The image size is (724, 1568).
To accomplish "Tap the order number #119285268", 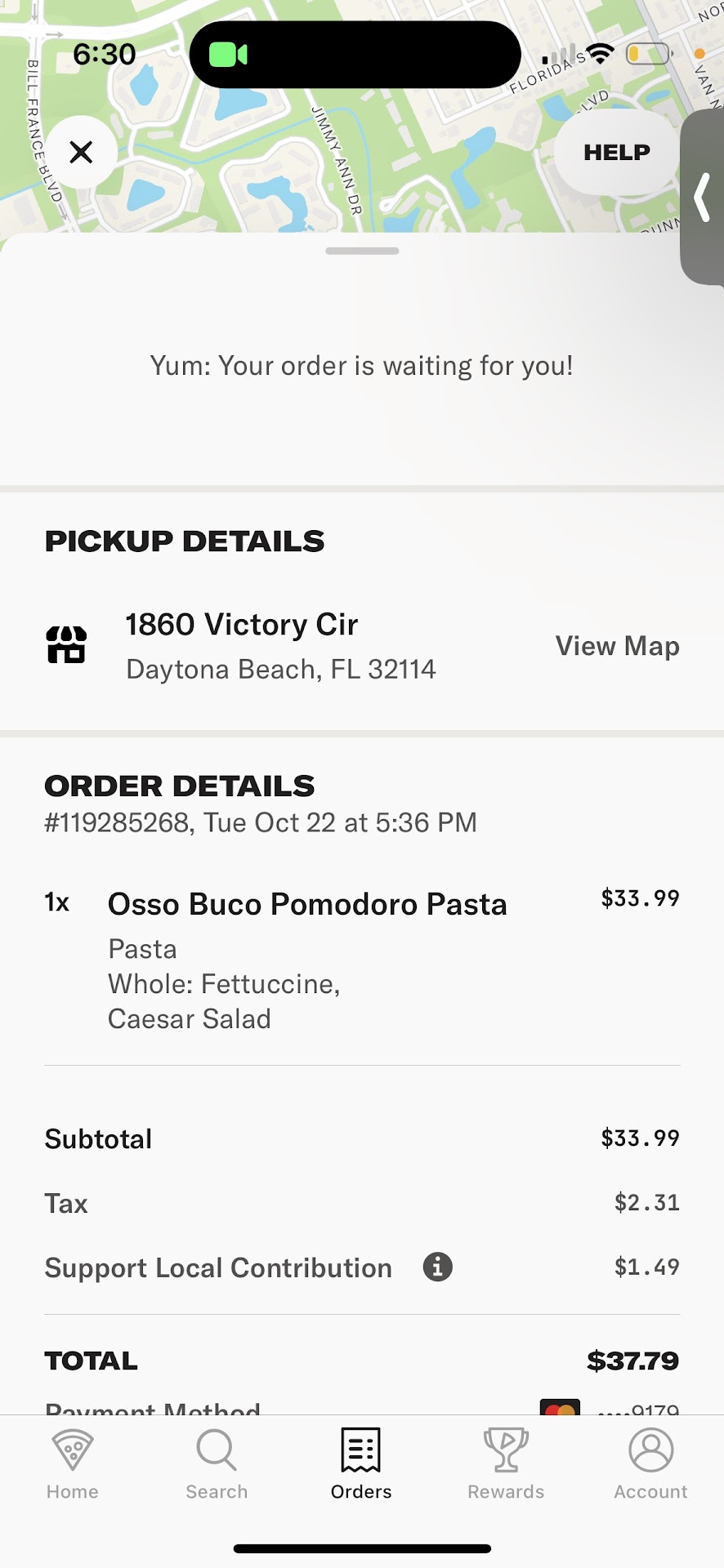I will (119, 822).
